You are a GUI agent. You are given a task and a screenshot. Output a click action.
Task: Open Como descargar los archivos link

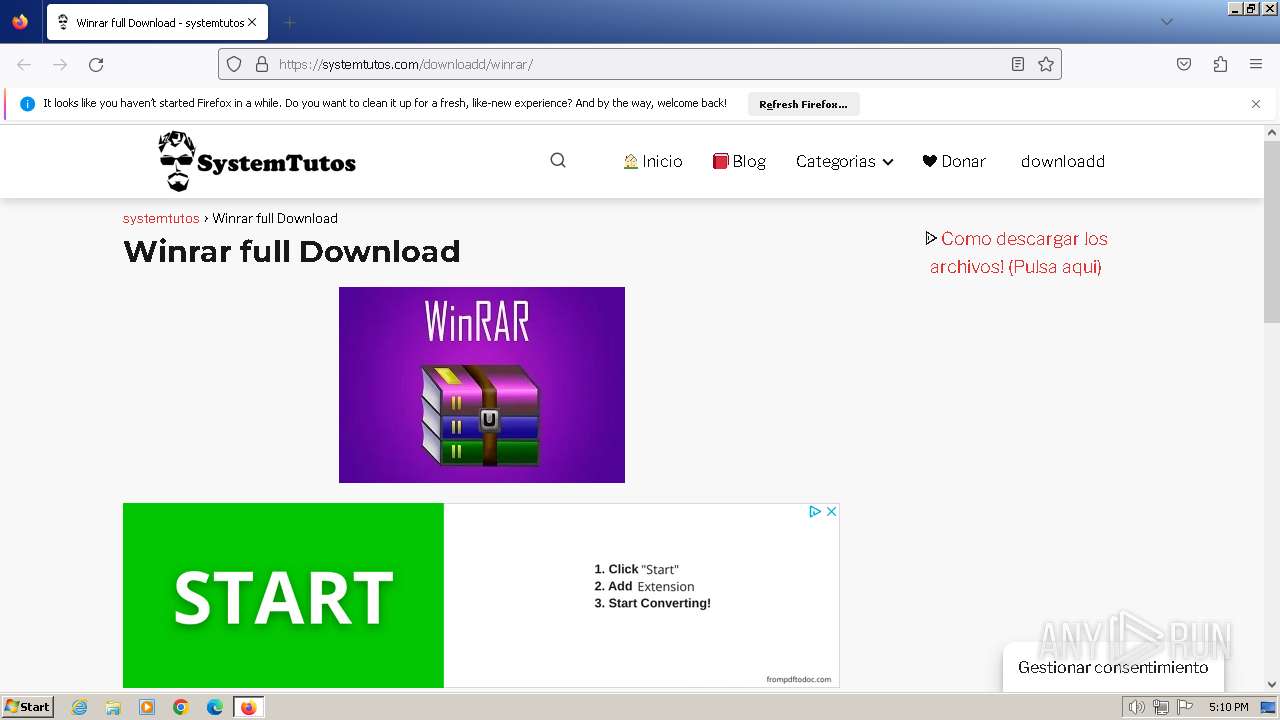[1016, 252]
